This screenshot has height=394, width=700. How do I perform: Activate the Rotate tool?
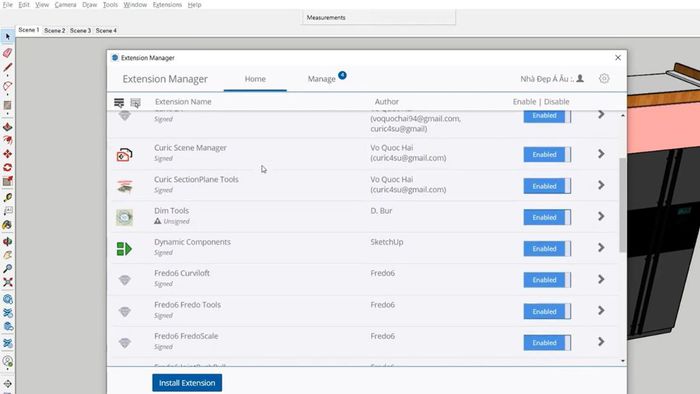pos(7,168)
